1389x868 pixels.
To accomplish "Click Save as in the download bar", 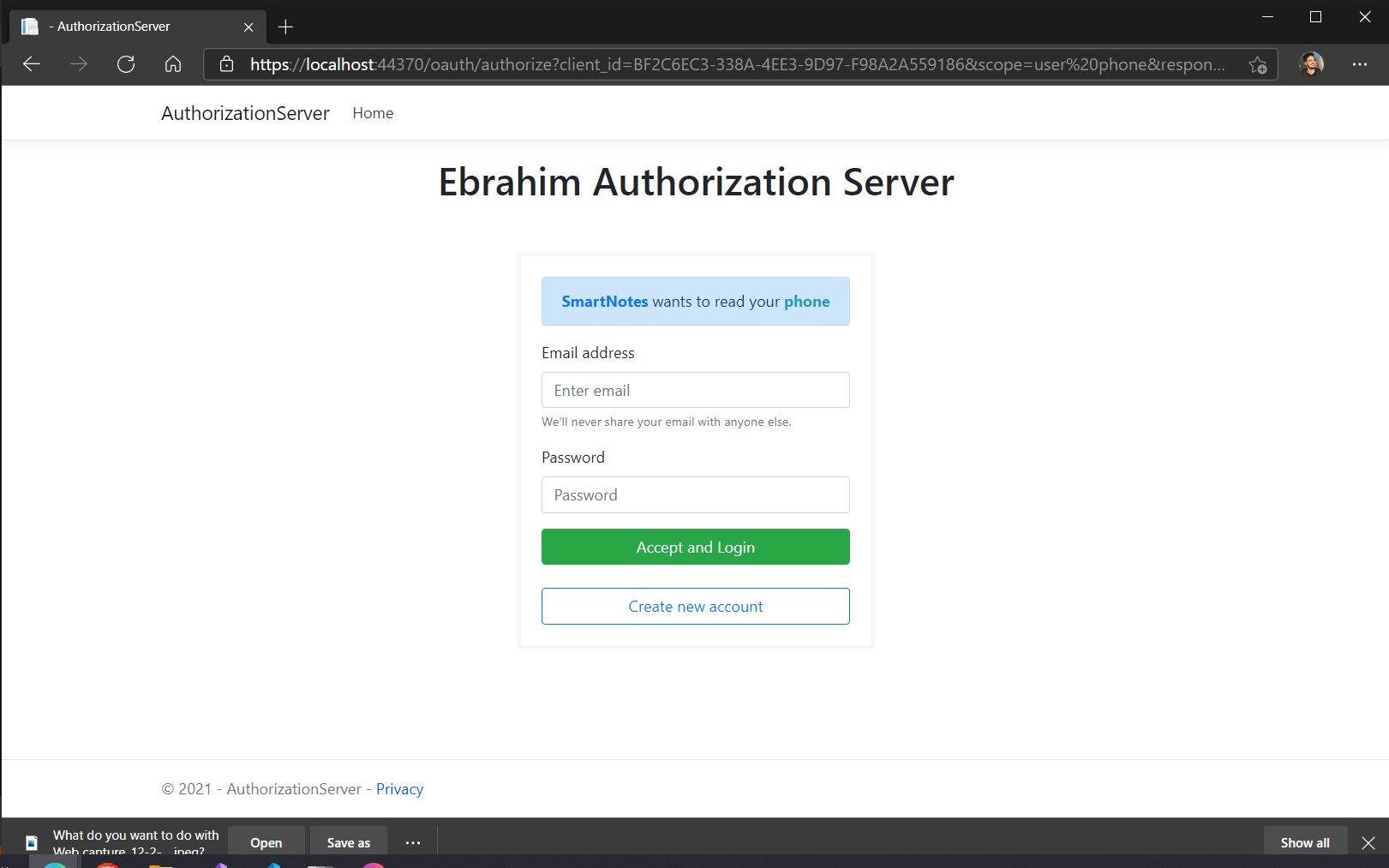I will pos(349,842).
